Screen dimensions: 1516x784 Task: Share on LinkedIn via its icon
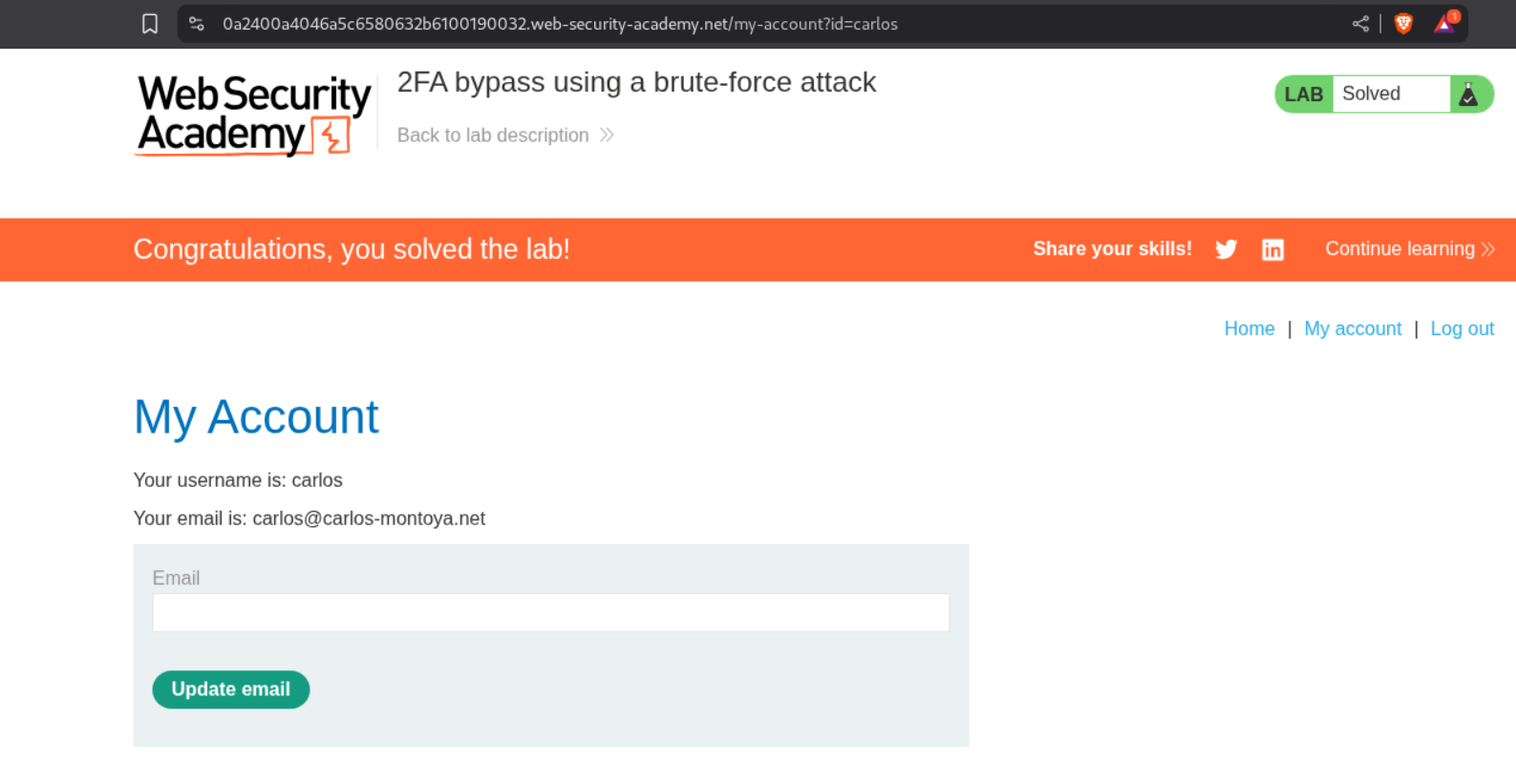coord(1272,249)
